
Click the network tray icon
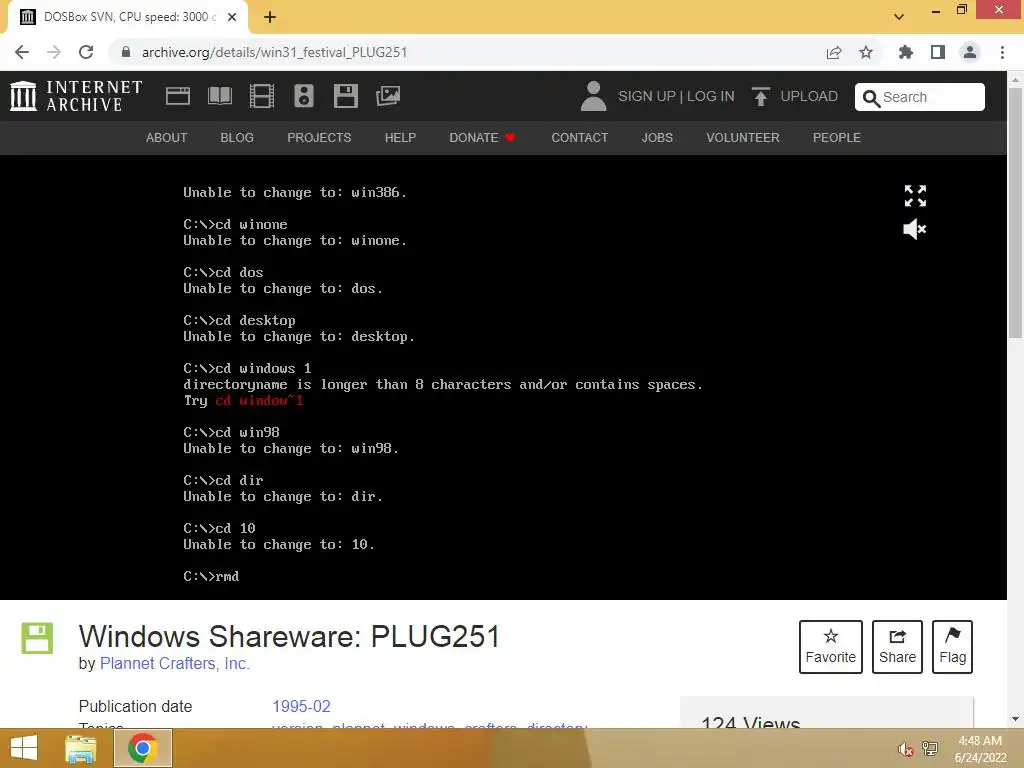930,749
